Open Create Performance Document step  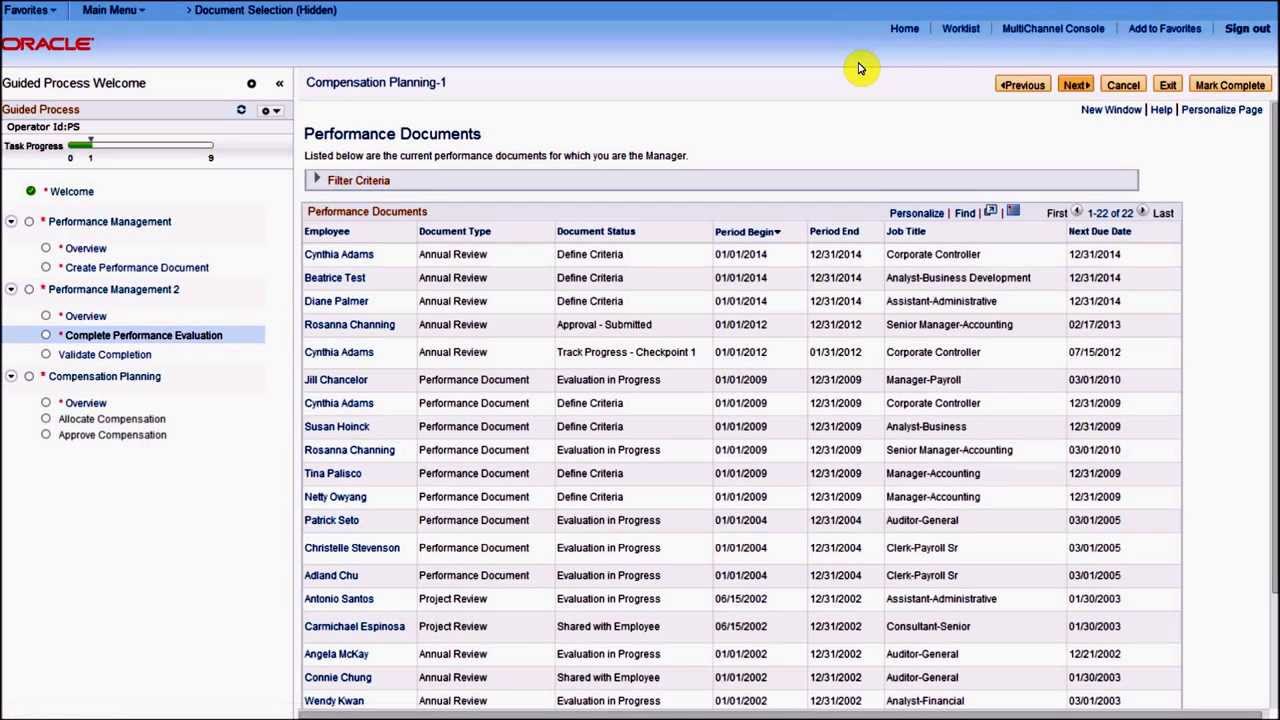click(136, 267)
